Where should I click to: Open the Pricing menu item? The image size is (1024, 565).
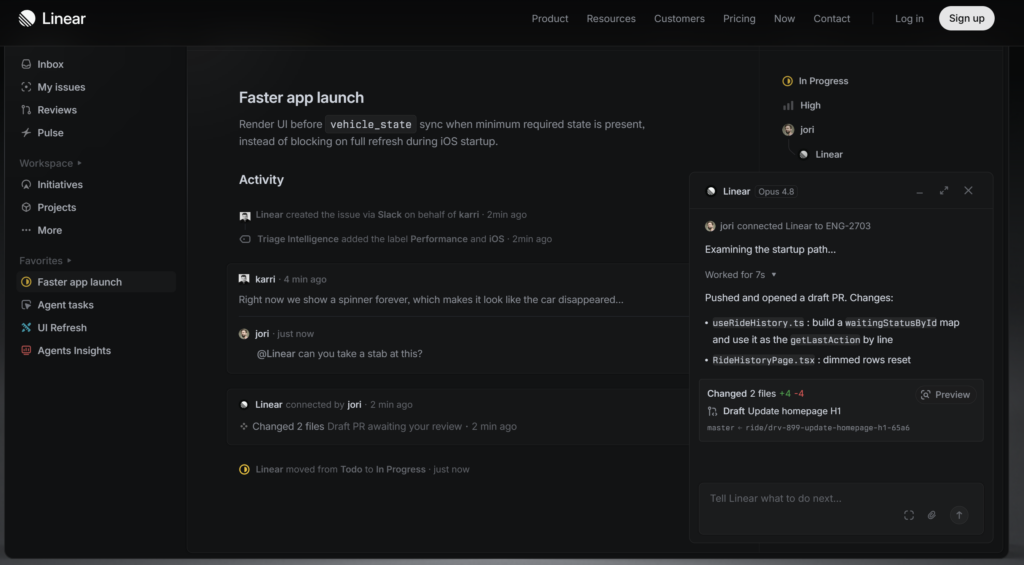point(739,18)
